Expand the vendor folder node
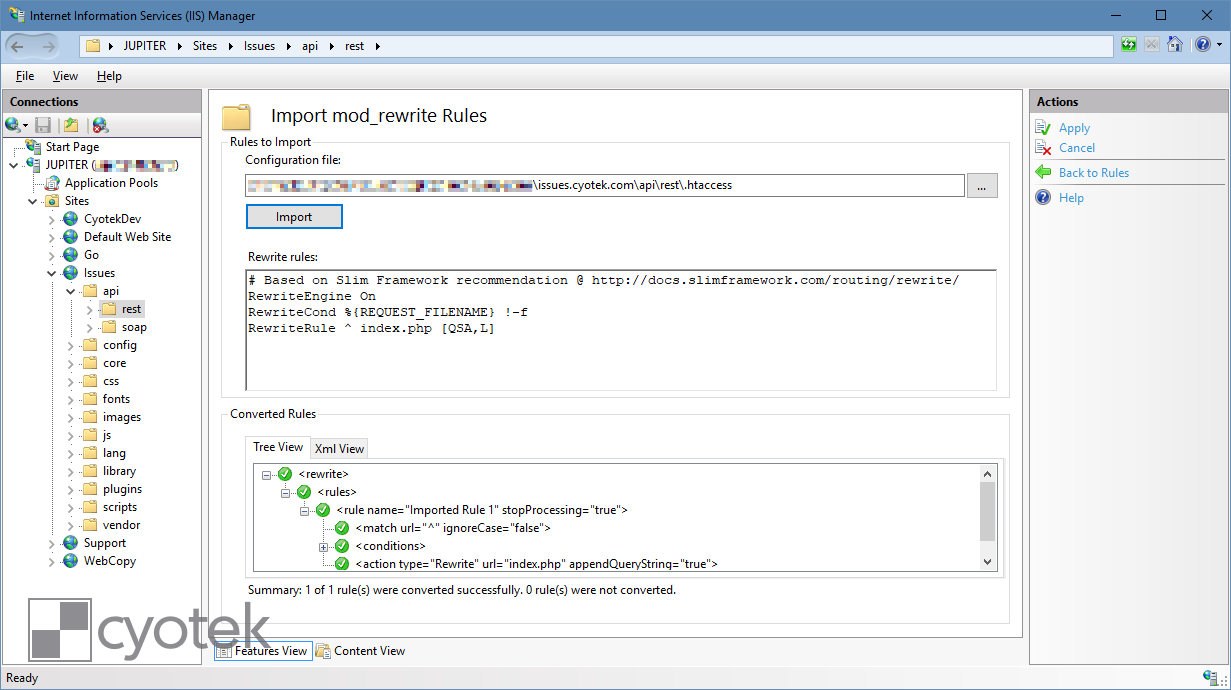Image resolution: width=1231 pixels, height=690 pixels. (x=70, y=525)
